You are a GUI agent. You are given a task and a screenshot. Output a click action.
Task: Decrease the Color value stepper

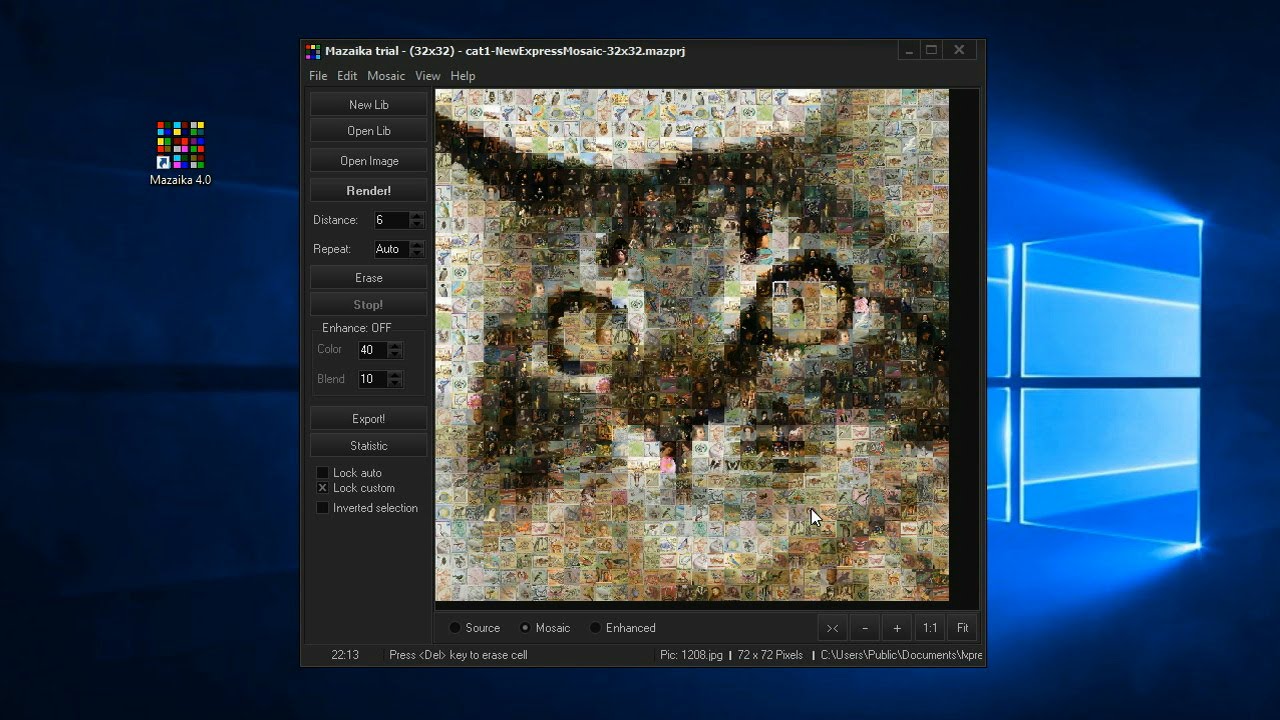pyautogui.click(x=395, y=355)
